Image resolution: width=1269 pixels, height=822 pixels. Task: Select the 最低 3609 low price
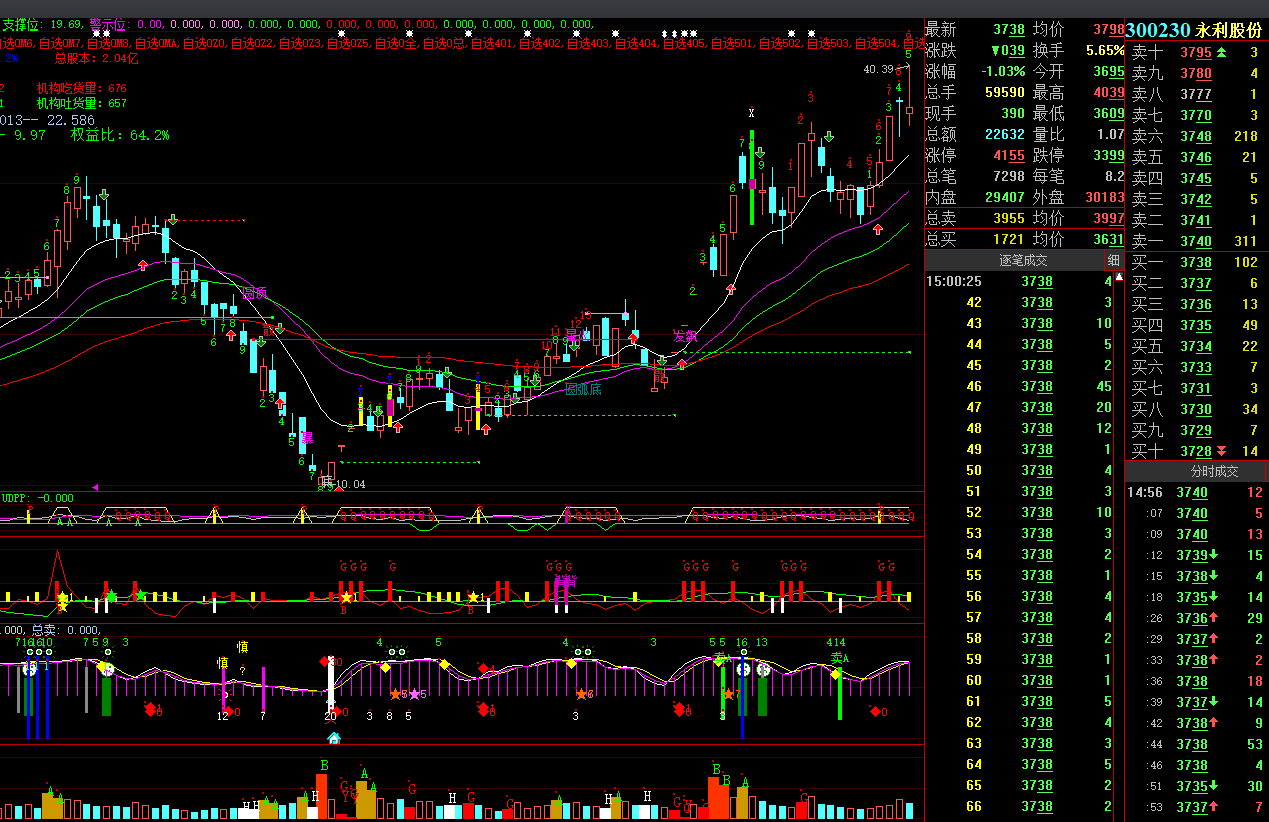click(1108, 114)
